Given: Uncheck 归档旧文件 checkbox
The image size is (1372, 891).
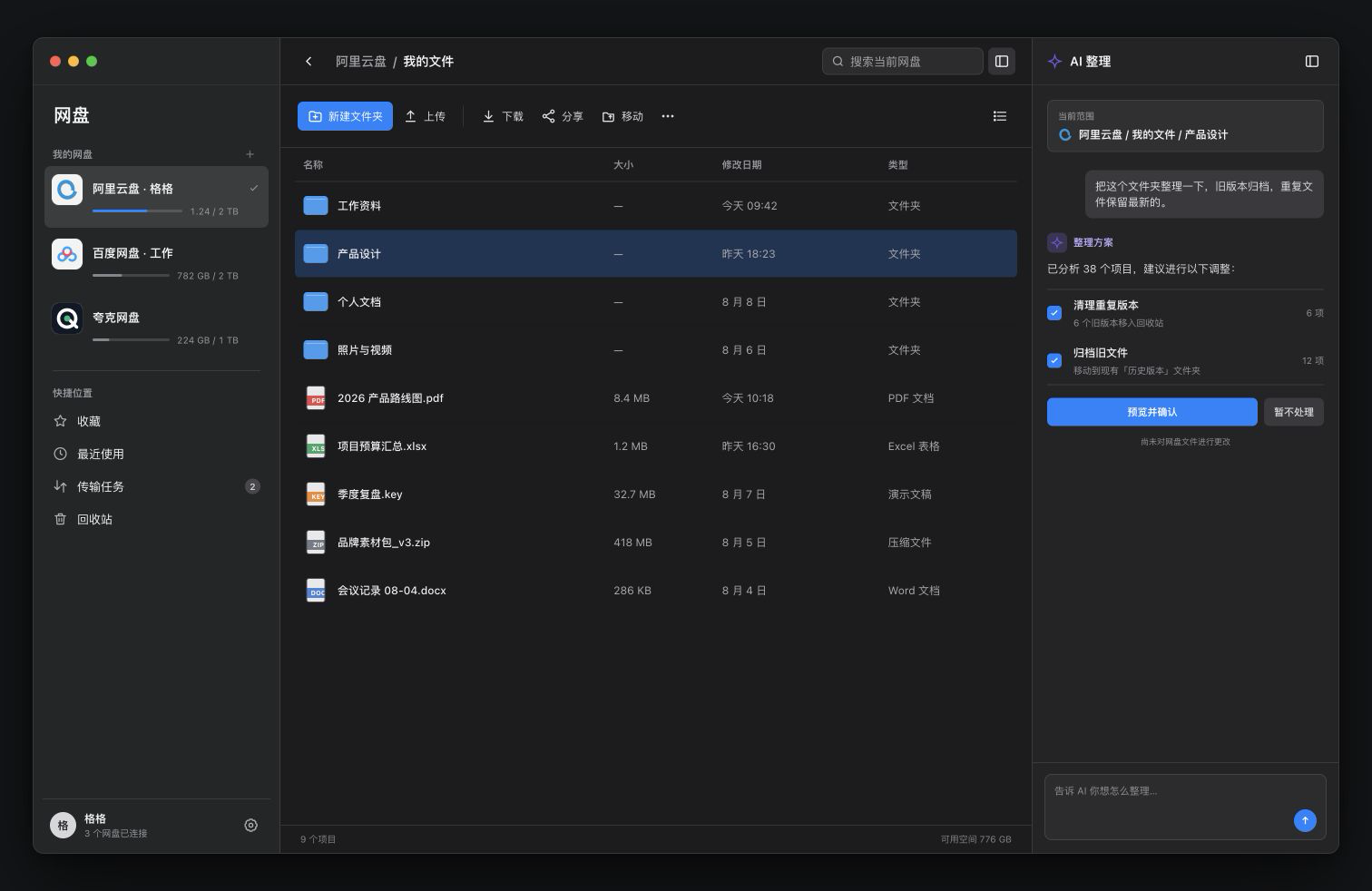Looking at the screenshot, I should [1054, 360].
